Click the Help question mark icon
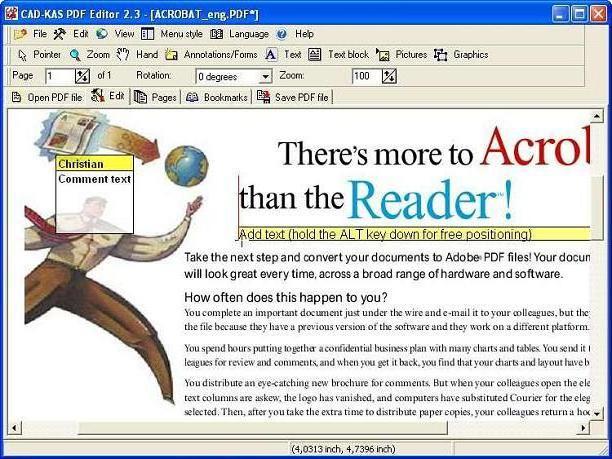This screenshot has width=612, height=459. tap(281, 34)
